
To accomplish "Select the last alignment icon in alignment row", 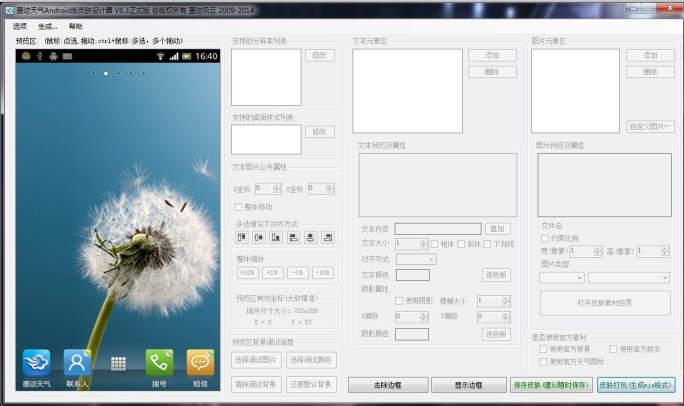I will (326, 237).
